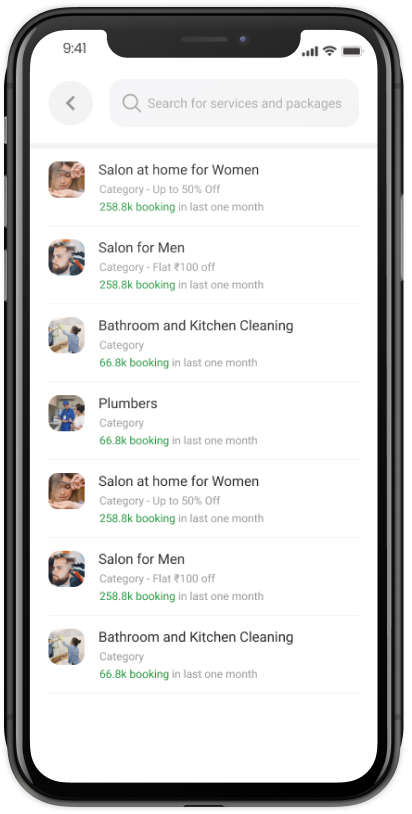412x814 pixels.
Task: Tap the Plumbers category image
Action: tap(66, 413)
